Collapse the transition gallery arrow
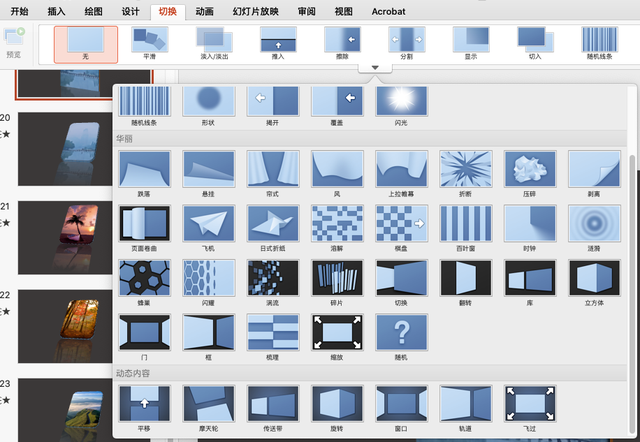640x442 pixels. tap(375, 68)
